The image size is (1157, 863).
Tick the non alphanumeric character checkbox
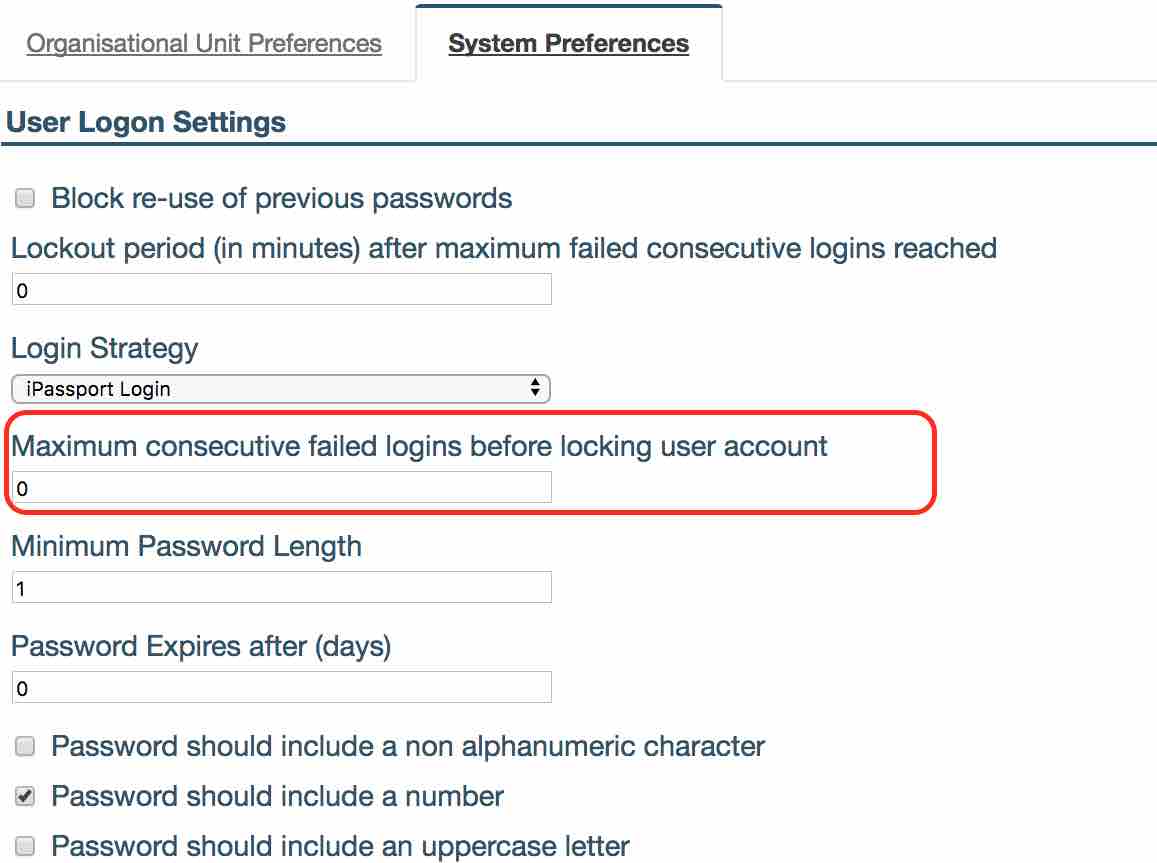click(x=25, y=746)
